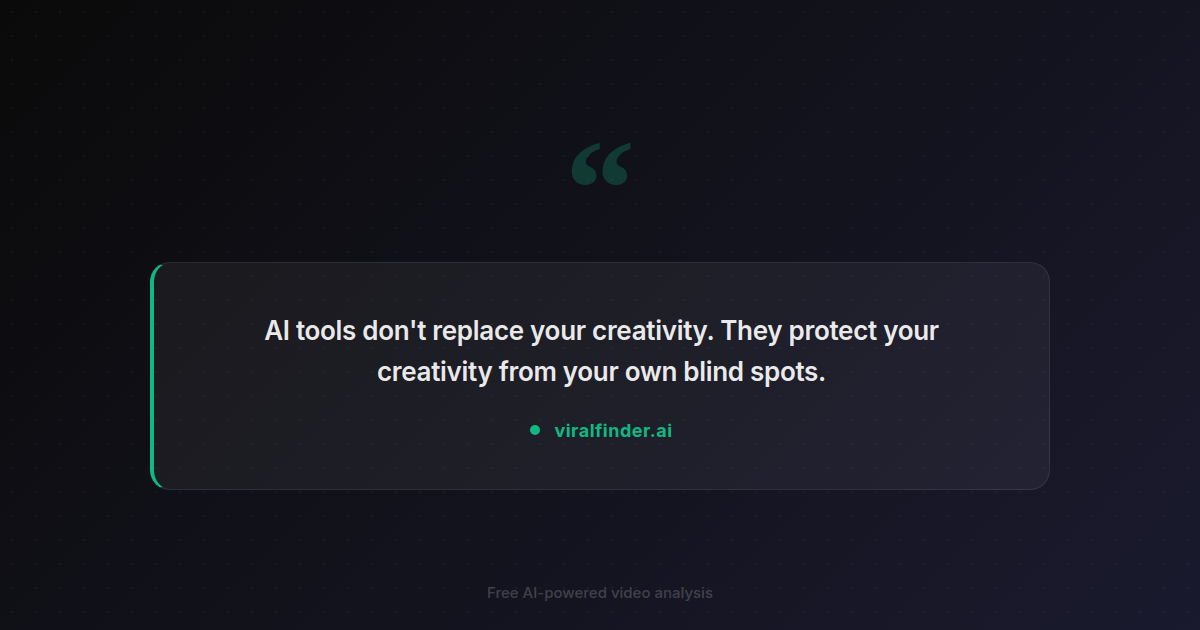This screenshot has height=630, width=1200.
Task: Click the word "tools" in the quote
Action: [x=324, y=331]
